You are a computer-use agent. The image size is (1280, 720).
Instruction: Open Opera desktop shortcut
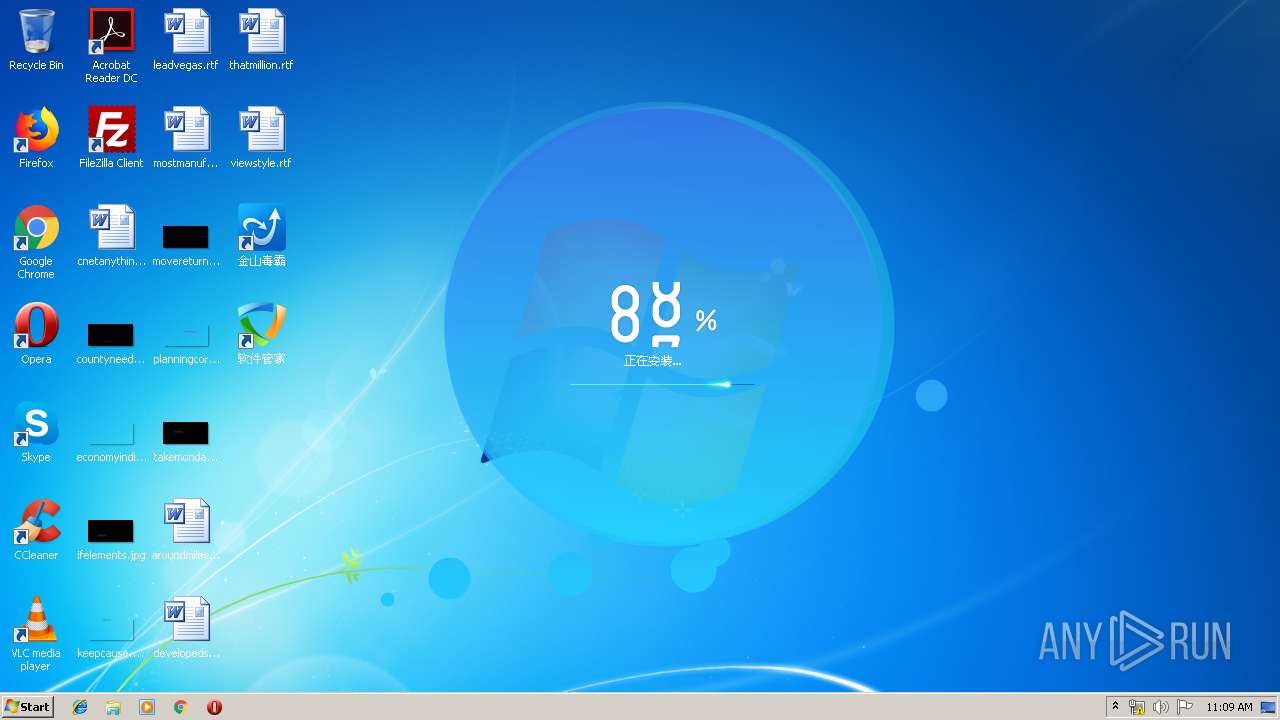click(36, 335)
